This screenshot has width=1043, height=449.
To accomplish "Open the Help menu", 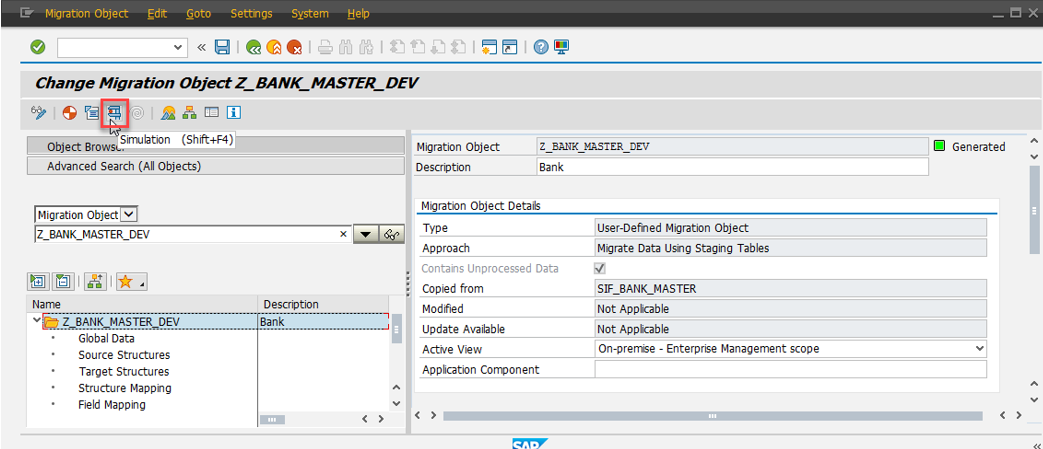I will (x=359, y=13).
